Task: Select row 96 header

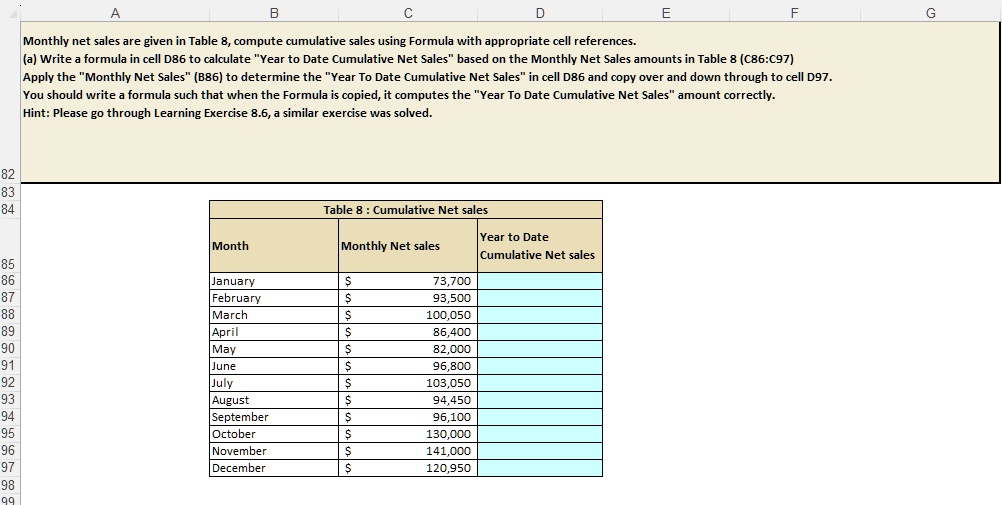Action: click(x=10, y=450)
